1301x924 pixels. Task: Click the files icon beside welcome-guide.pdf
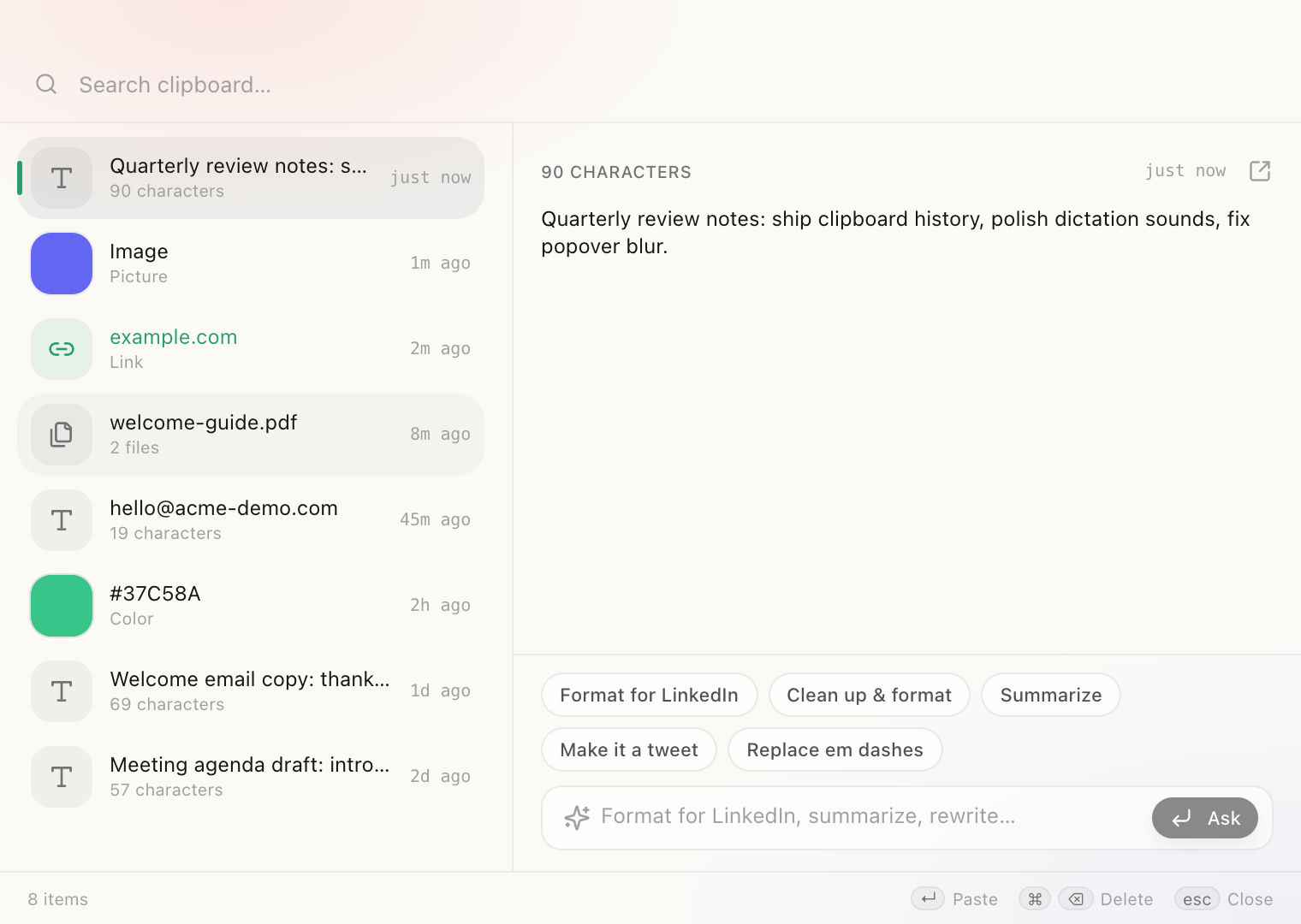click(62, 435)
